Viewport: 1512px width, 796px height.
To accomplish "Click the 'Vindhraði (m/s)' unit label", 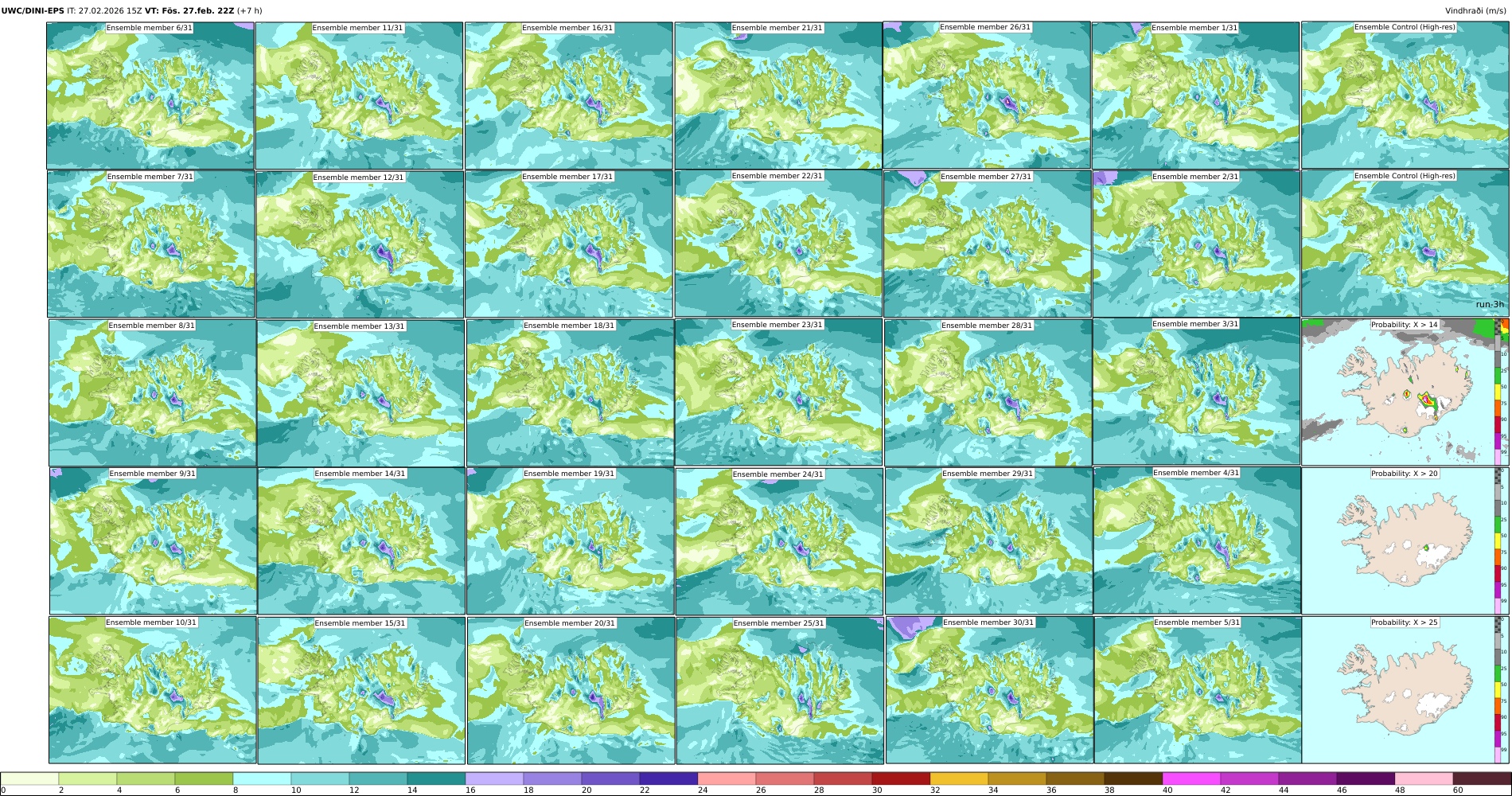I will 1476,10.
